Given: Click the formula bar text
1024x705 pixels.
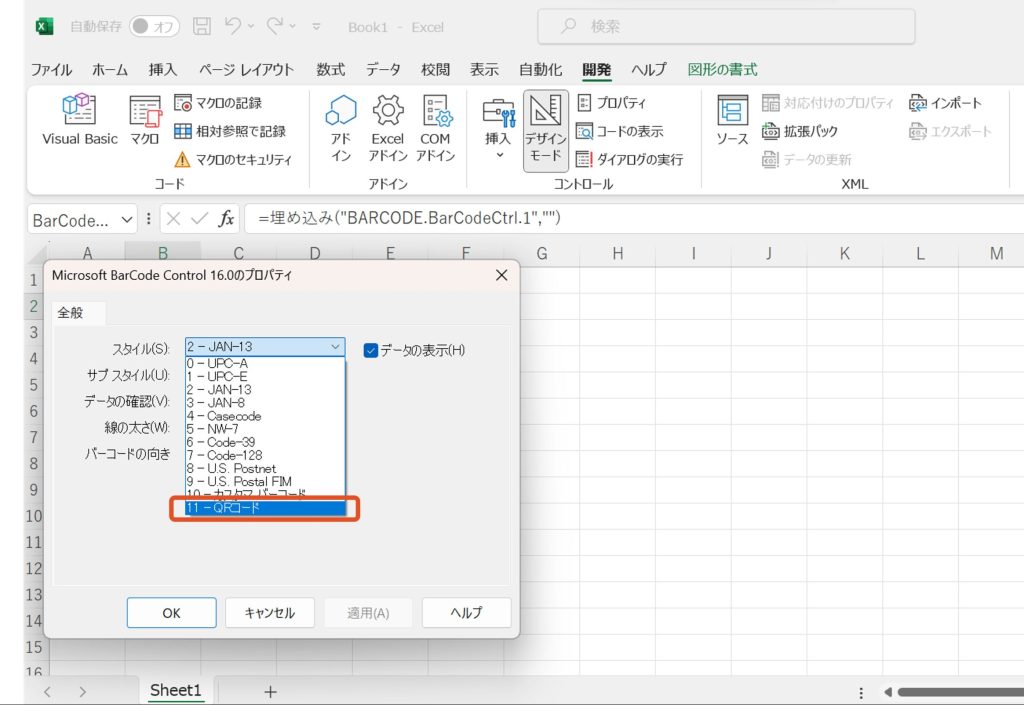Looking at the screenshot, I should pyautogui.click(x=409, y=218).
